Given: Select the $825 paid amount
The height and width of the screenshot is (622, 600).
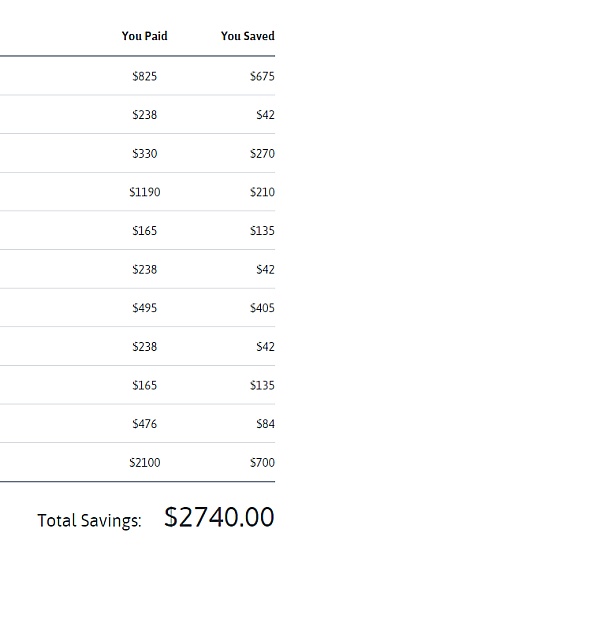Looking at the screenshot, I should (x=144, y=76).
